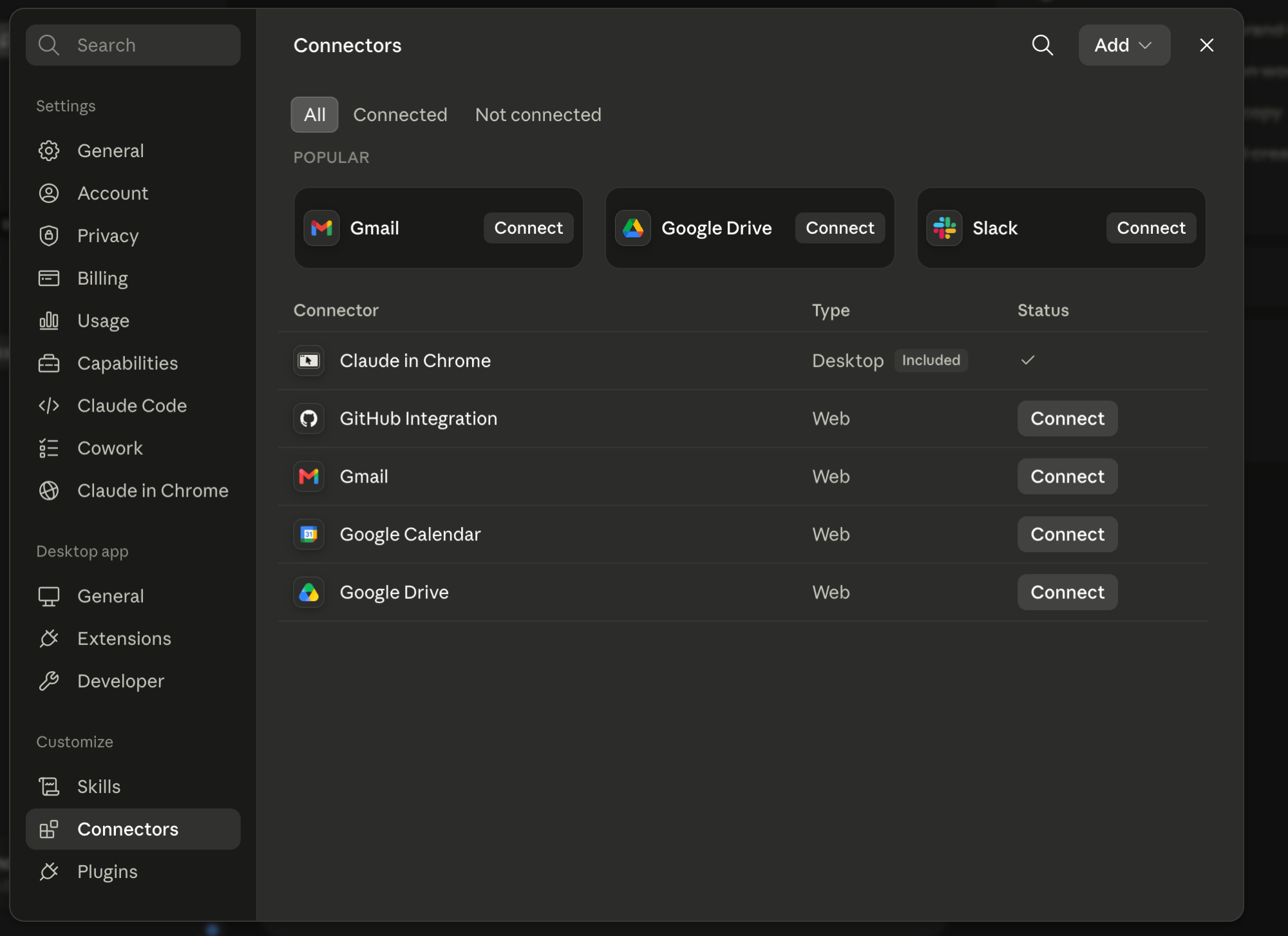Connect the GitHub Integration row
Viewport: 1288px width, 936px height.
pyautogui.click(x=1067, y=419)
